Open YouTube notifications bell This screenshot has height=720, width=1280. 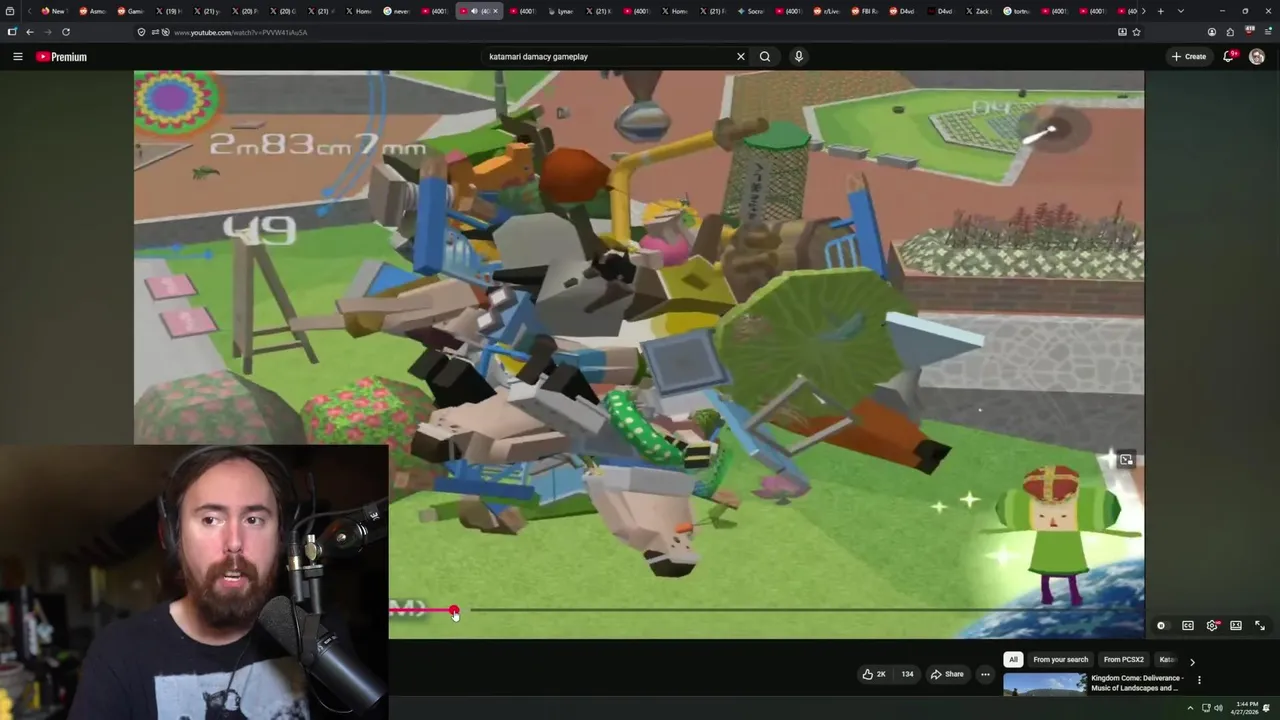point(1229,57)
